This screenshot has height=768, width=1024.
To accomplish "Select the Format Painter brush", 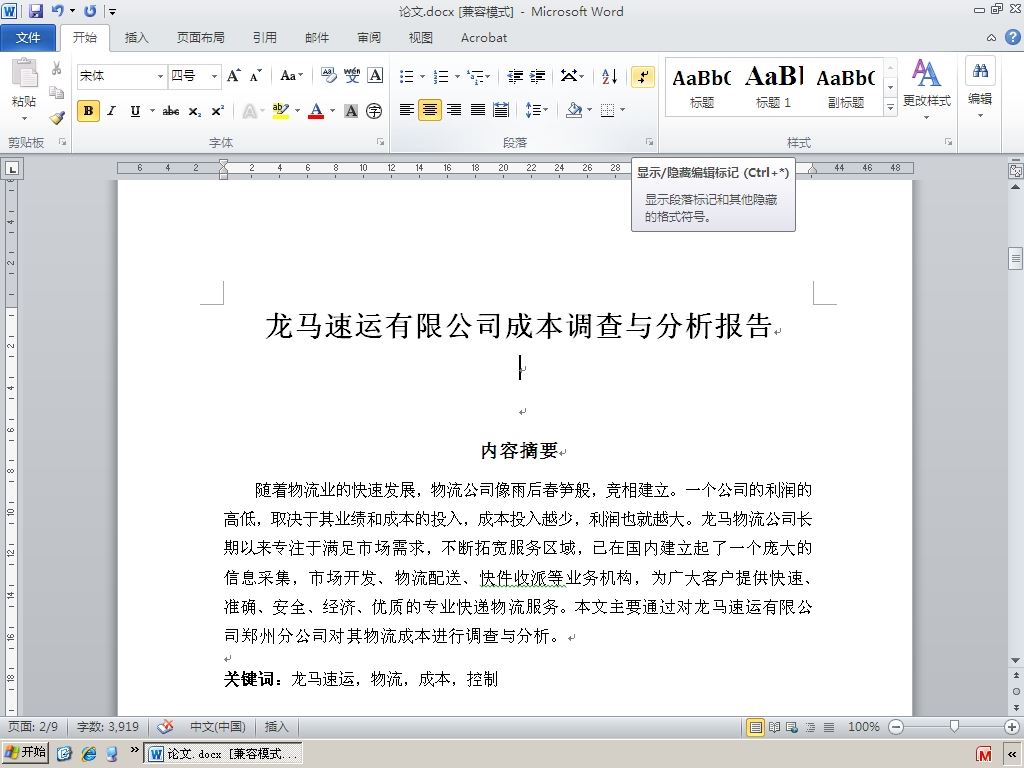I will [x=57, y=118].
